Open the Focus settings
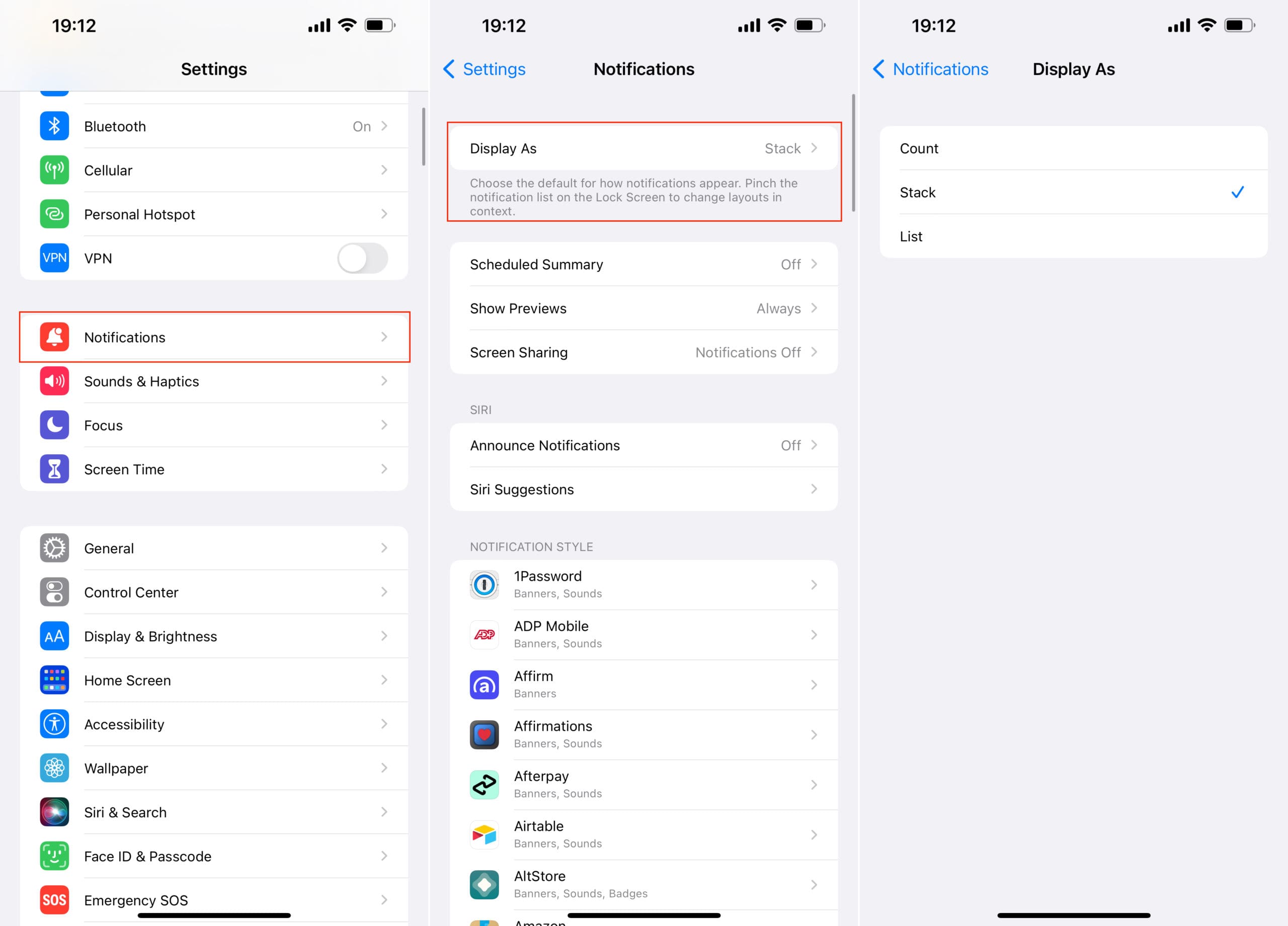Image resolution: width=1288 pixels, height=926 pixels. (214, 424)
